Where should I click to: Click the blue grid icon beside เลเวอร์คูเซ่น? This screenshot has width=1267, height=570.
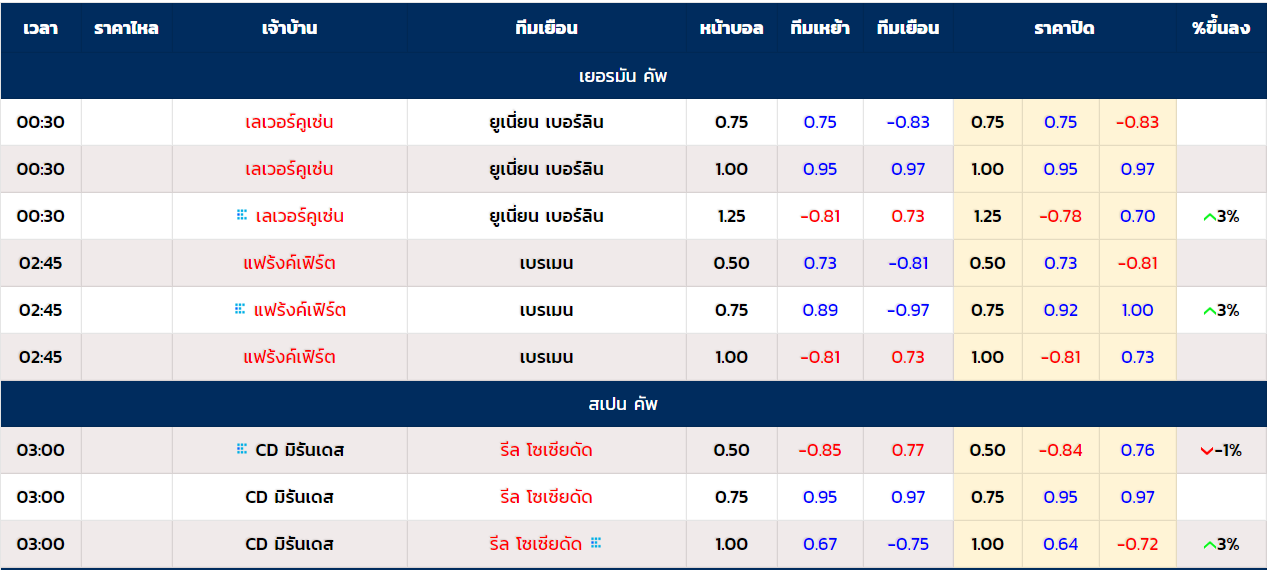(x=241, y=215)
